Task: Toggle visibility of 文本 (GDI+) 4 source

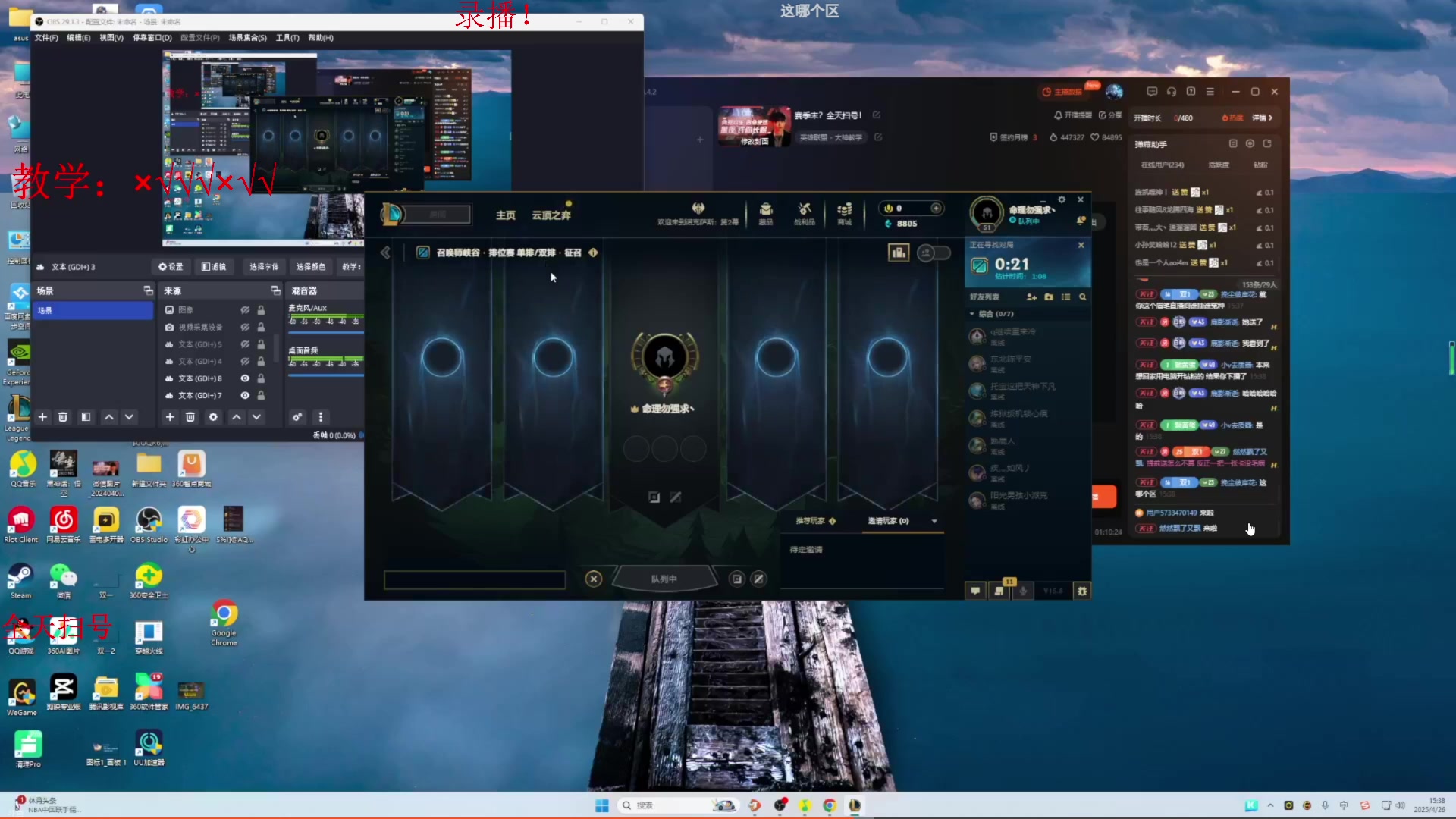Action: point(245,362)
